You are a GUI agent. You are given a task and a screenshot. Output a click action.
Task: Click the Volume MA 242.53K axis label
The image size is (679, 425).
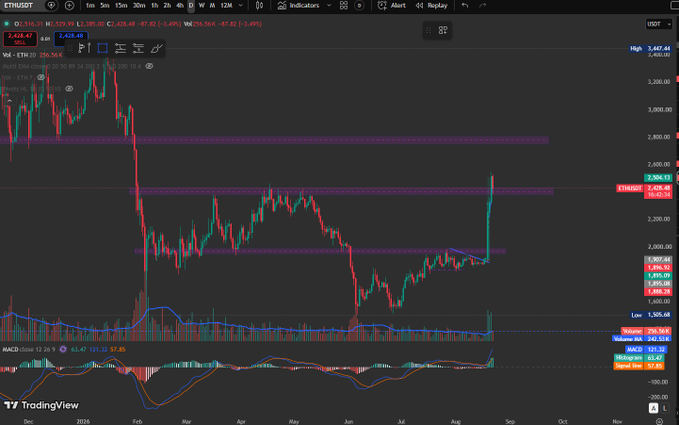[x=642, y=339]
